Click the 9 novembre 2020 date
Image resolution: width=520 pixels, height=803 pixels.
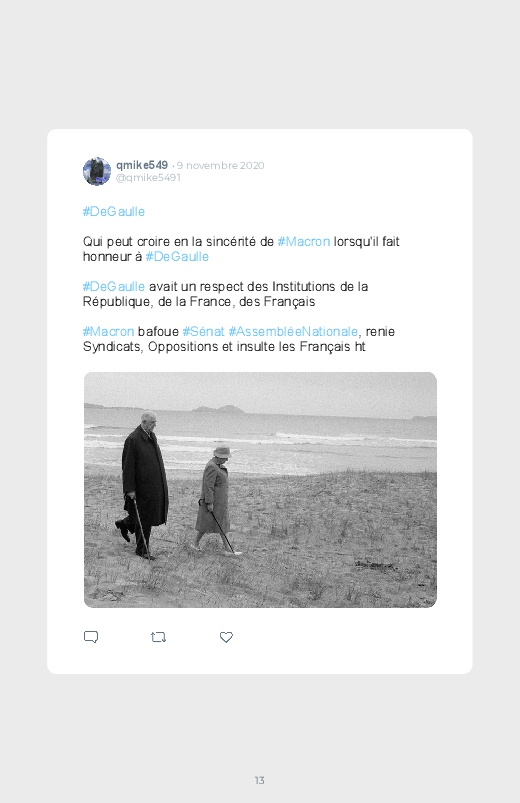click(220, 165)
